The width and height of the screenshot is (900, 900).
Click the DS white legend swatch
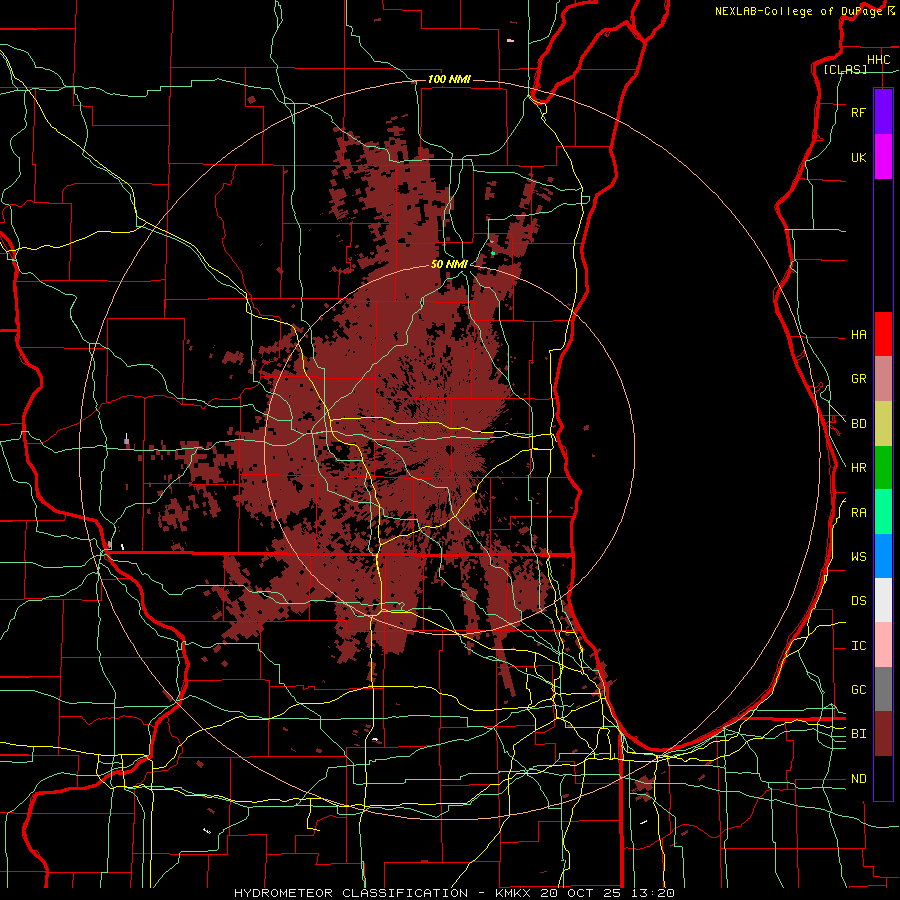pos(883,600)
